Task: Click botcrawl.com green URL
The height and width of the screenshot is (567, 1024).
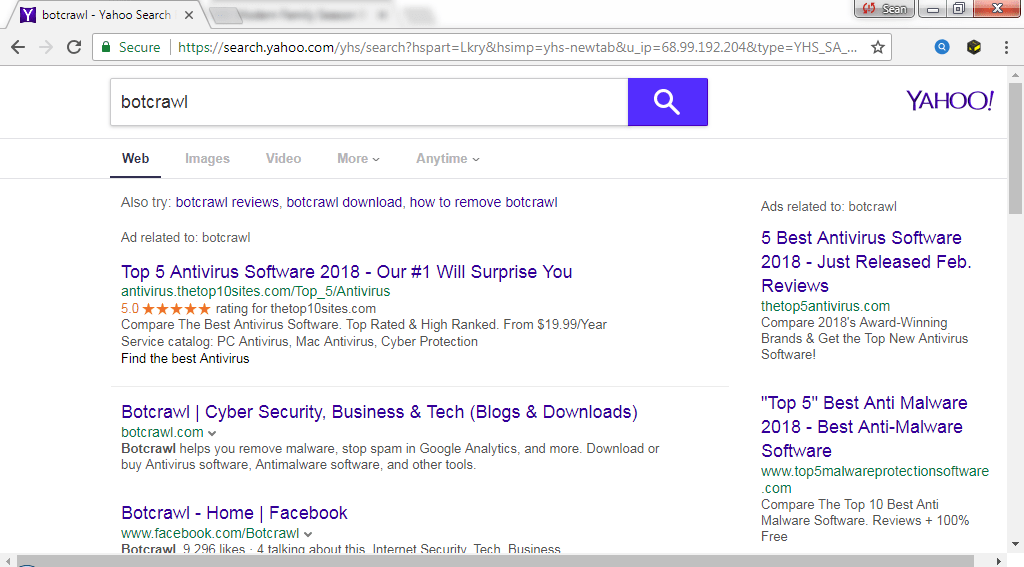Action: point(163,432)
